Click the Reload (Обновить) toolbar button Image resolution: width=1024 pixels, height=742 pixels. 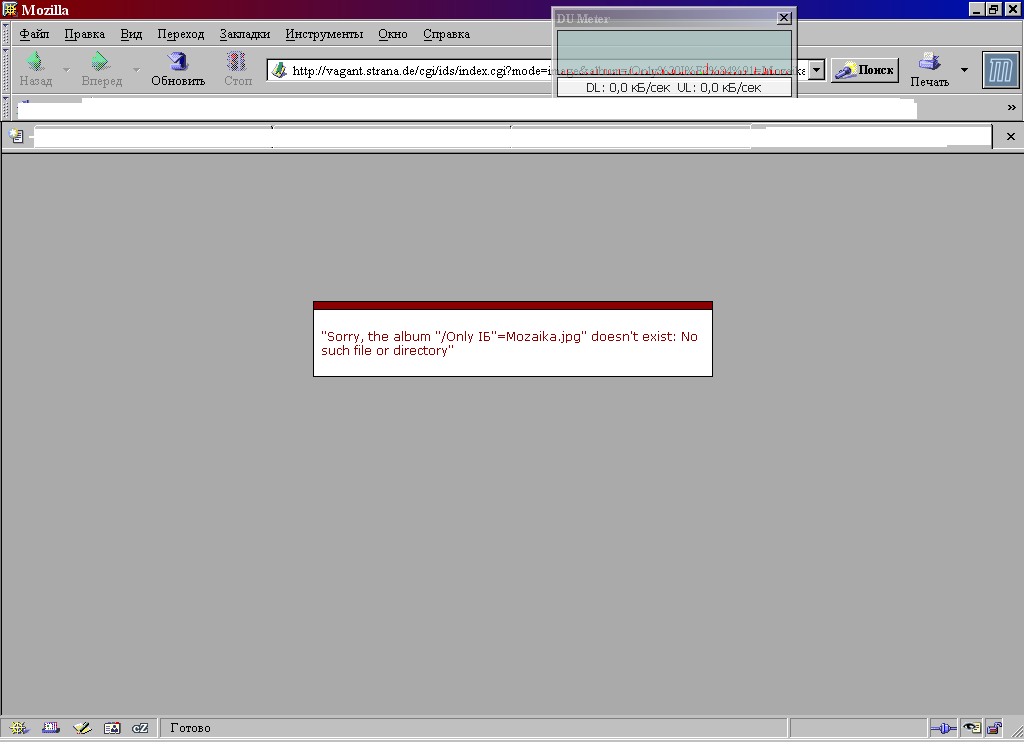pyautogui.click(x=178, y=69)
